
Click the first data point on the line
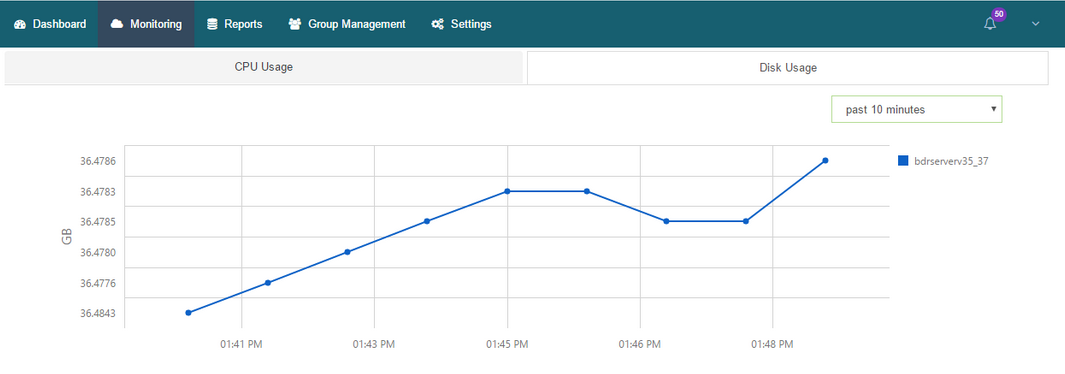coord(188,313)
